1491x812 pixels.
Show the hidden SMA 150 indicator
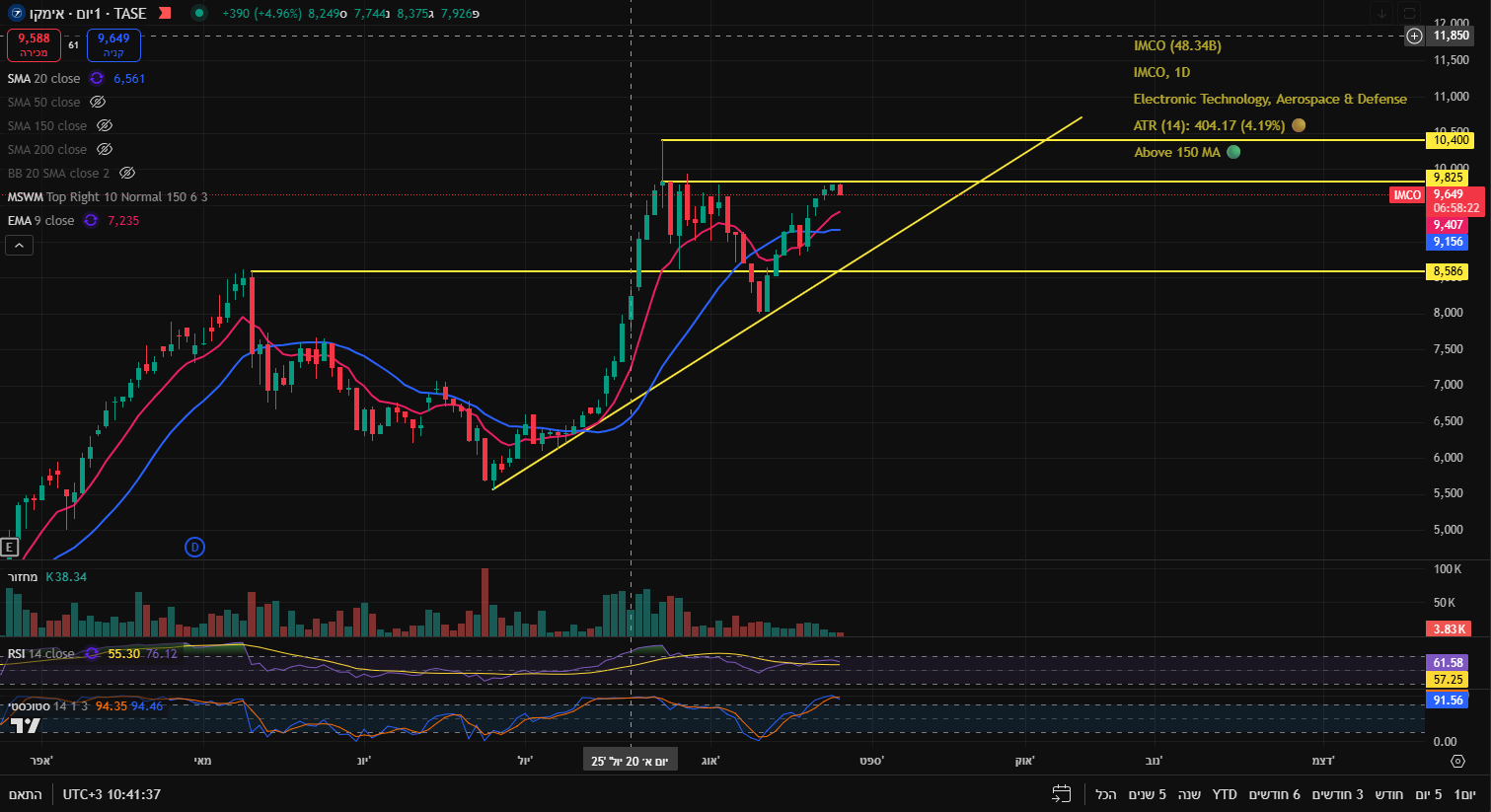(105, 126)
